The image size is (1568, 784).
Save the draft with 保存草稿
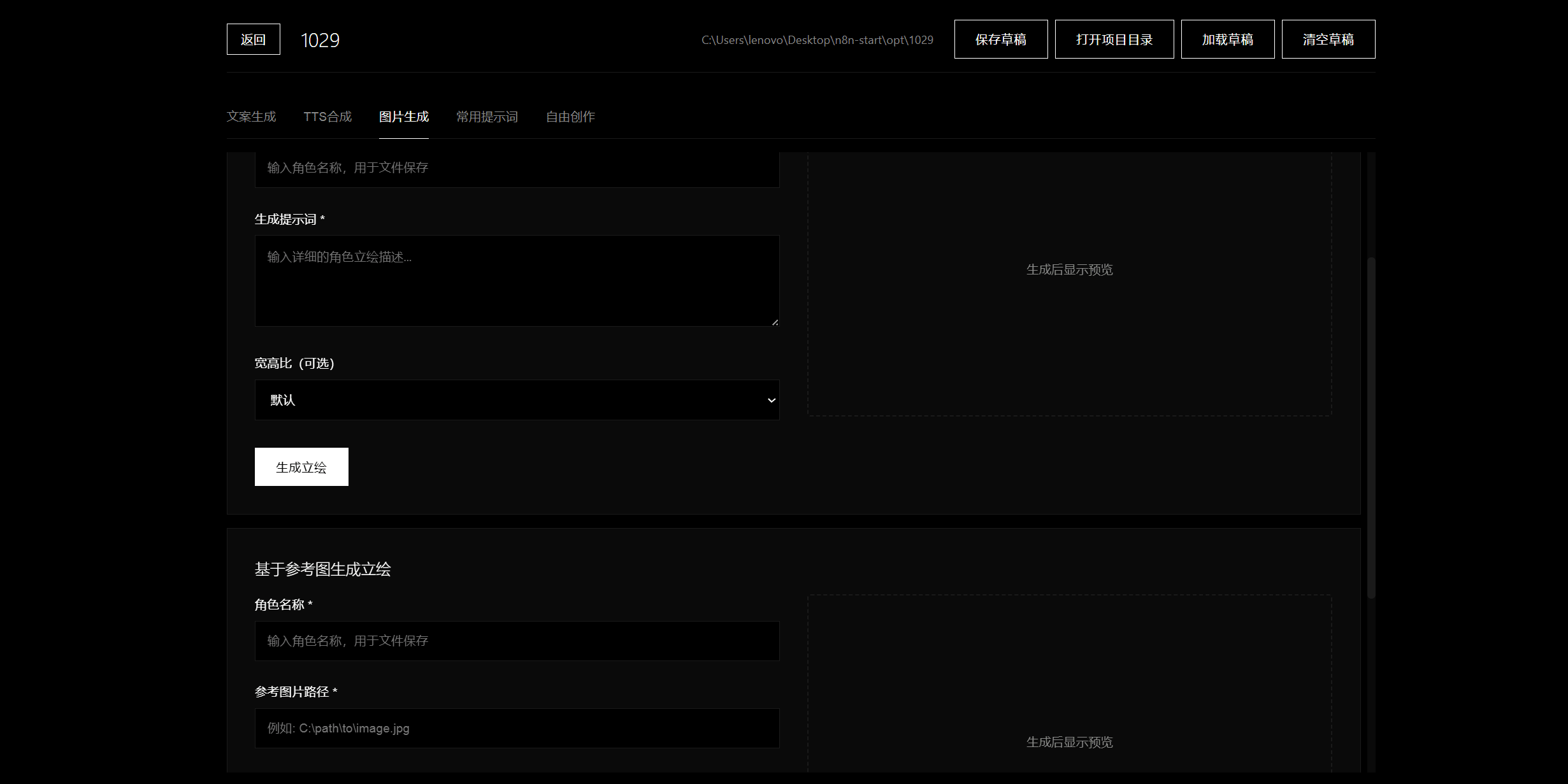click(1000, 39)
